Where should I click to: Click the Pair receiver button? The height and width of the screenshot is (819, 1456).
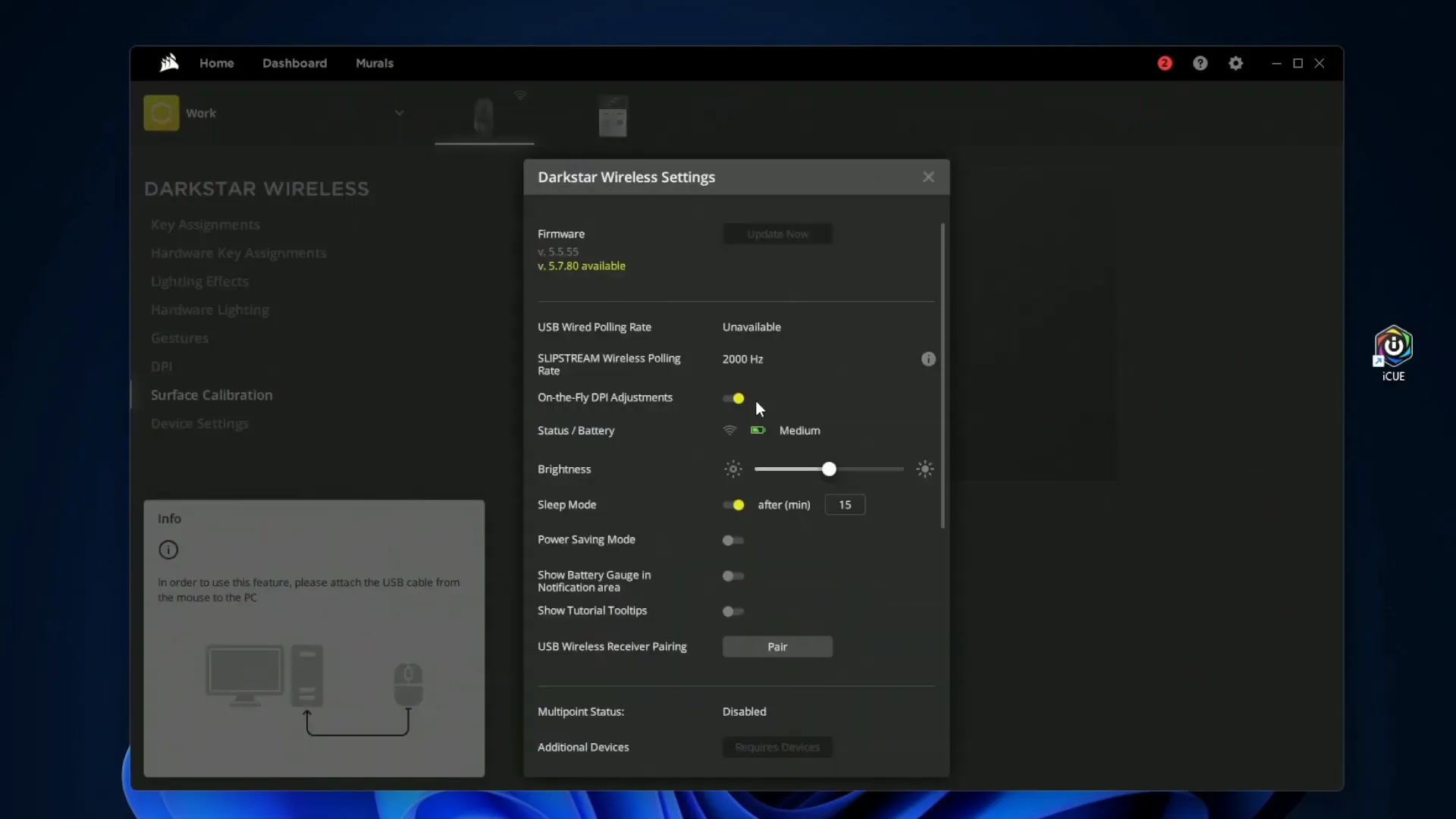pos(777,647)
